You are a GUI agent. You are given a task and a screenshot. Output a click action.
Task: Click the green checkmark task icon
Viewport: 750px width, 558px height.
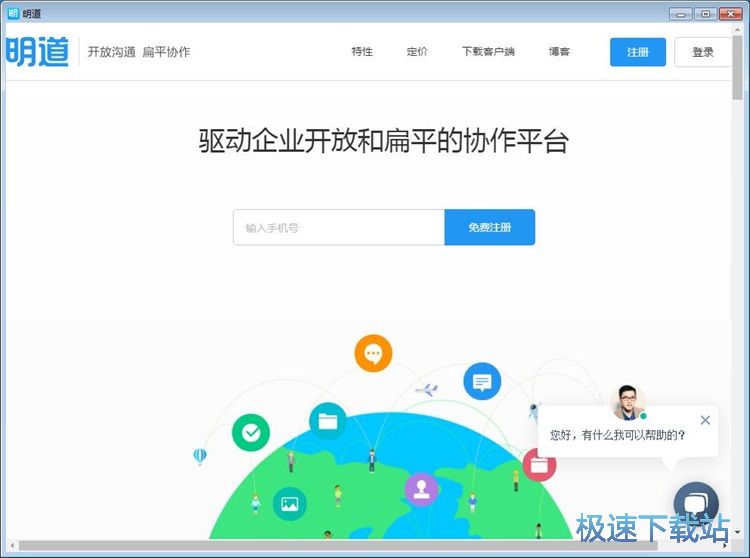[x=251, y=433]
